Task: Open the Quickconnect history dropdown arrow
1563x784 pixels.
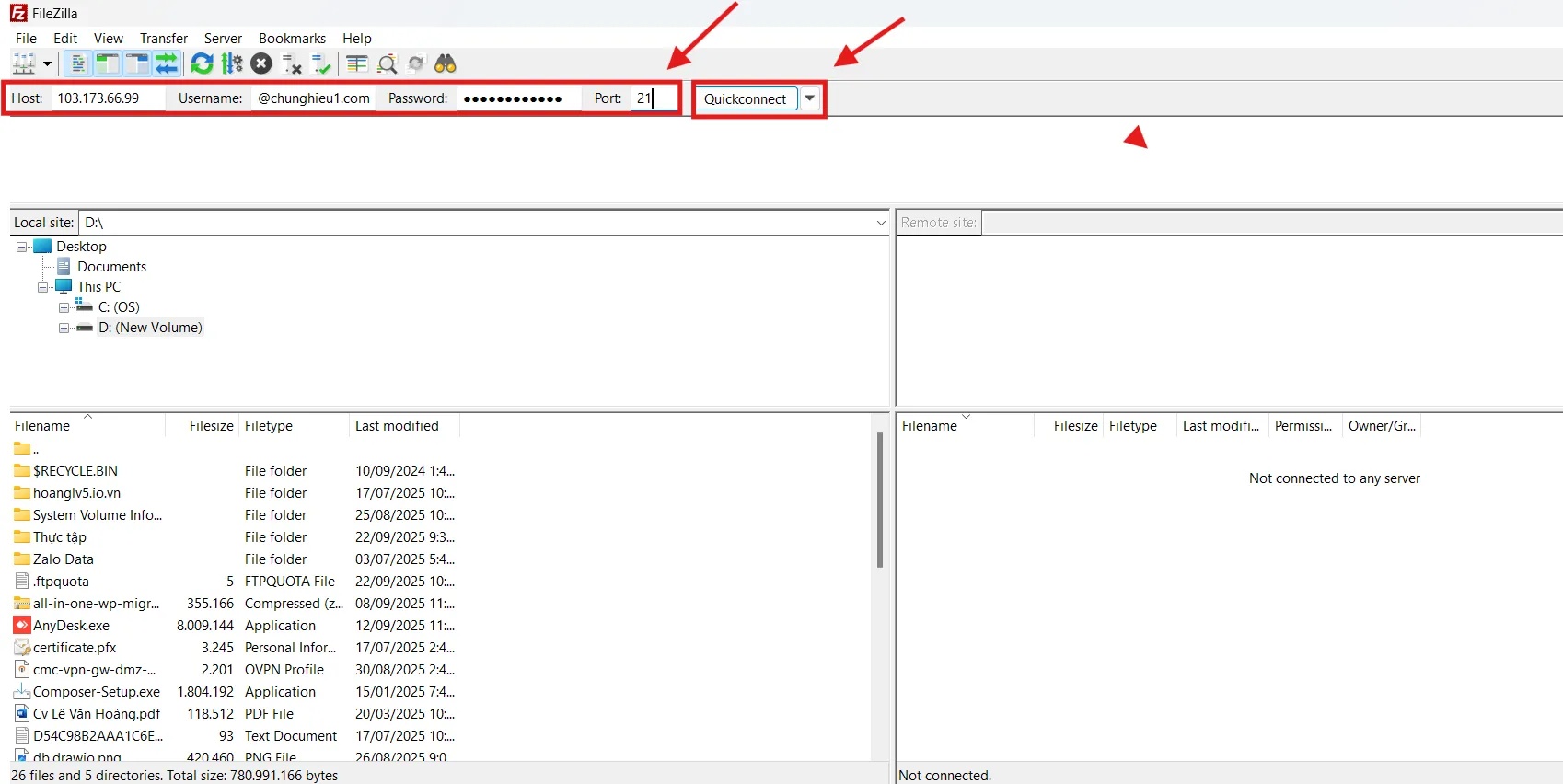Action: click(x=810, y=98)
